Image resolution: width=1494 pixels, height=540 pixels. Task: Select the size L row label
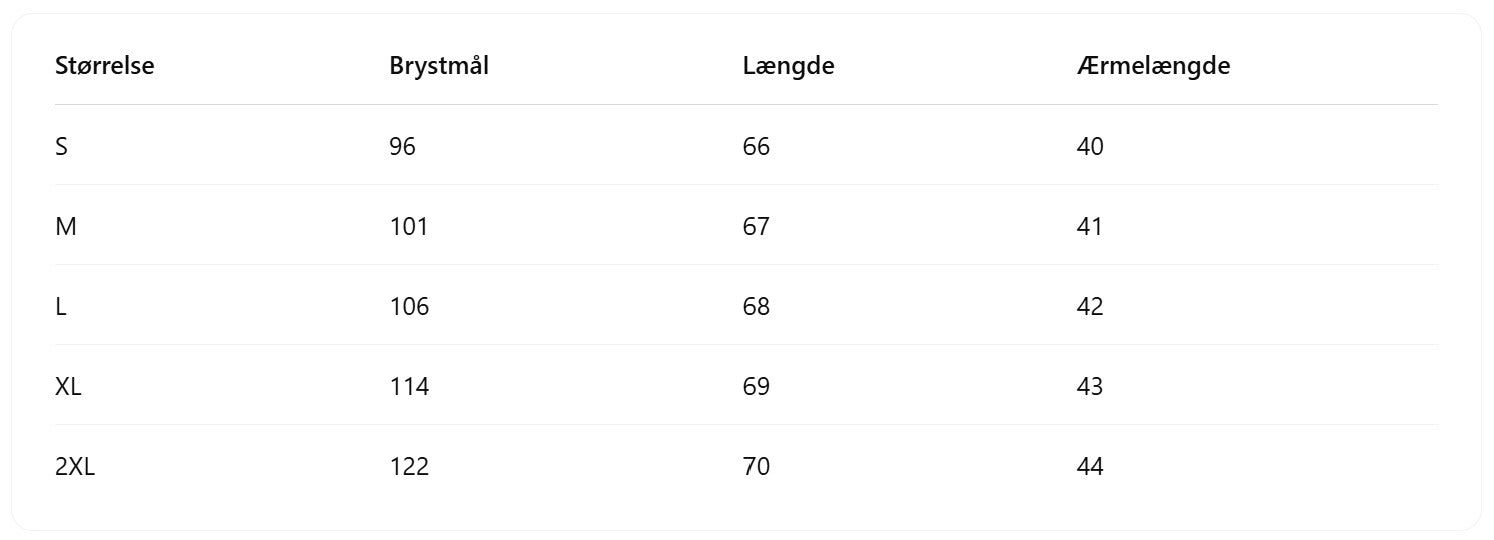pyautogui.click(x=61, y=307)
